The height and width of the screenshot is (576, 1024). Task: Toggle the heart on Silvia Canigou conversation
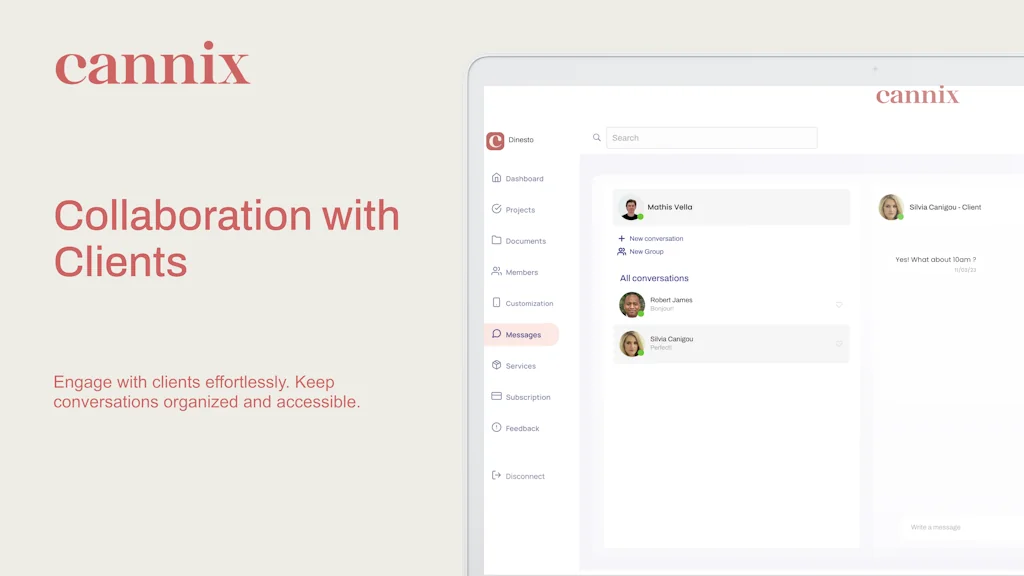[839, 343]
